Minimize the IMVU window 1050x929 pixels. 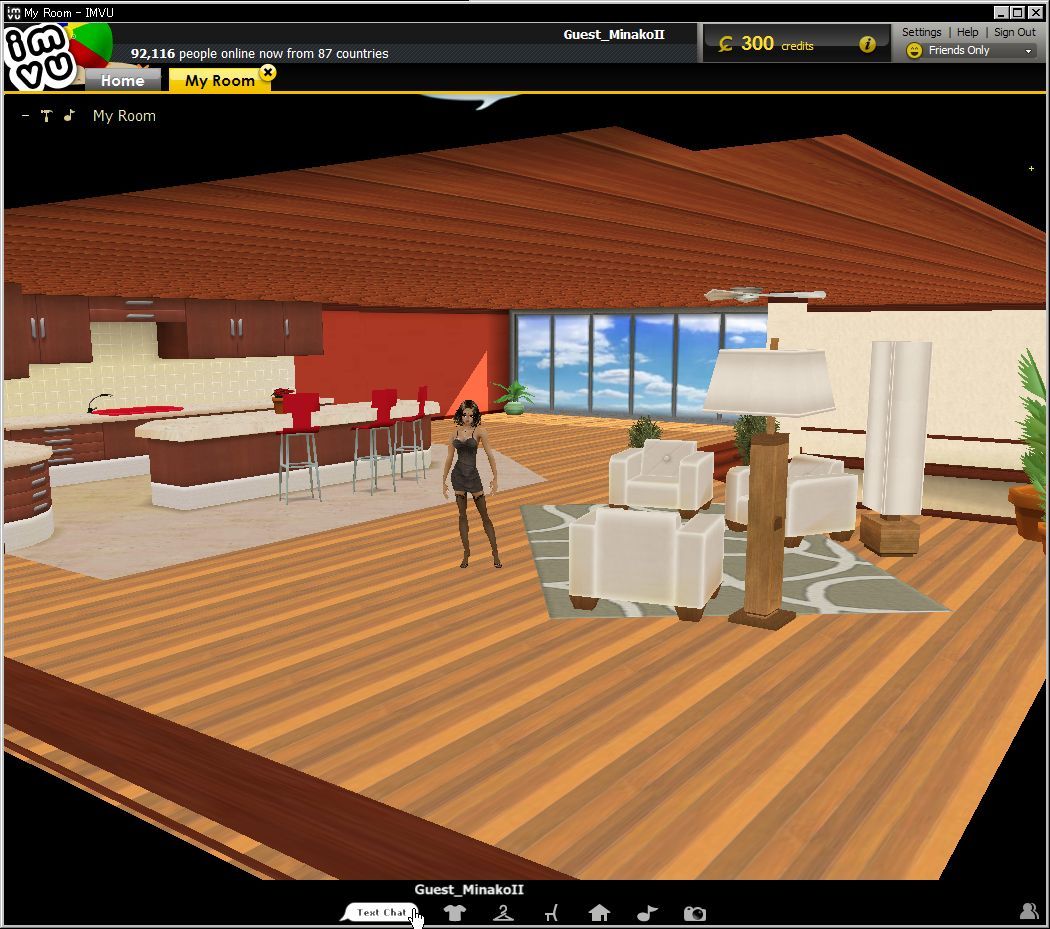1000,12
